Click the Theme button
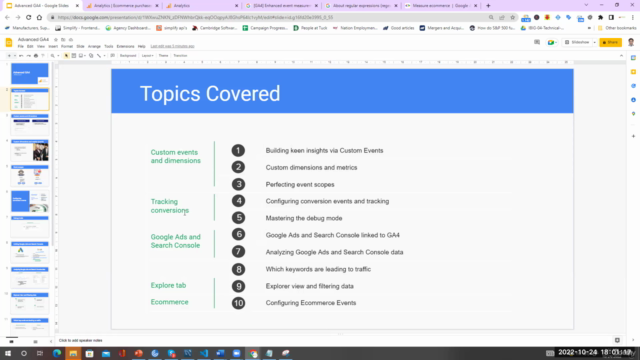Image resolution: width=640 pixels, height=360 pixels. tap(163, 56)
